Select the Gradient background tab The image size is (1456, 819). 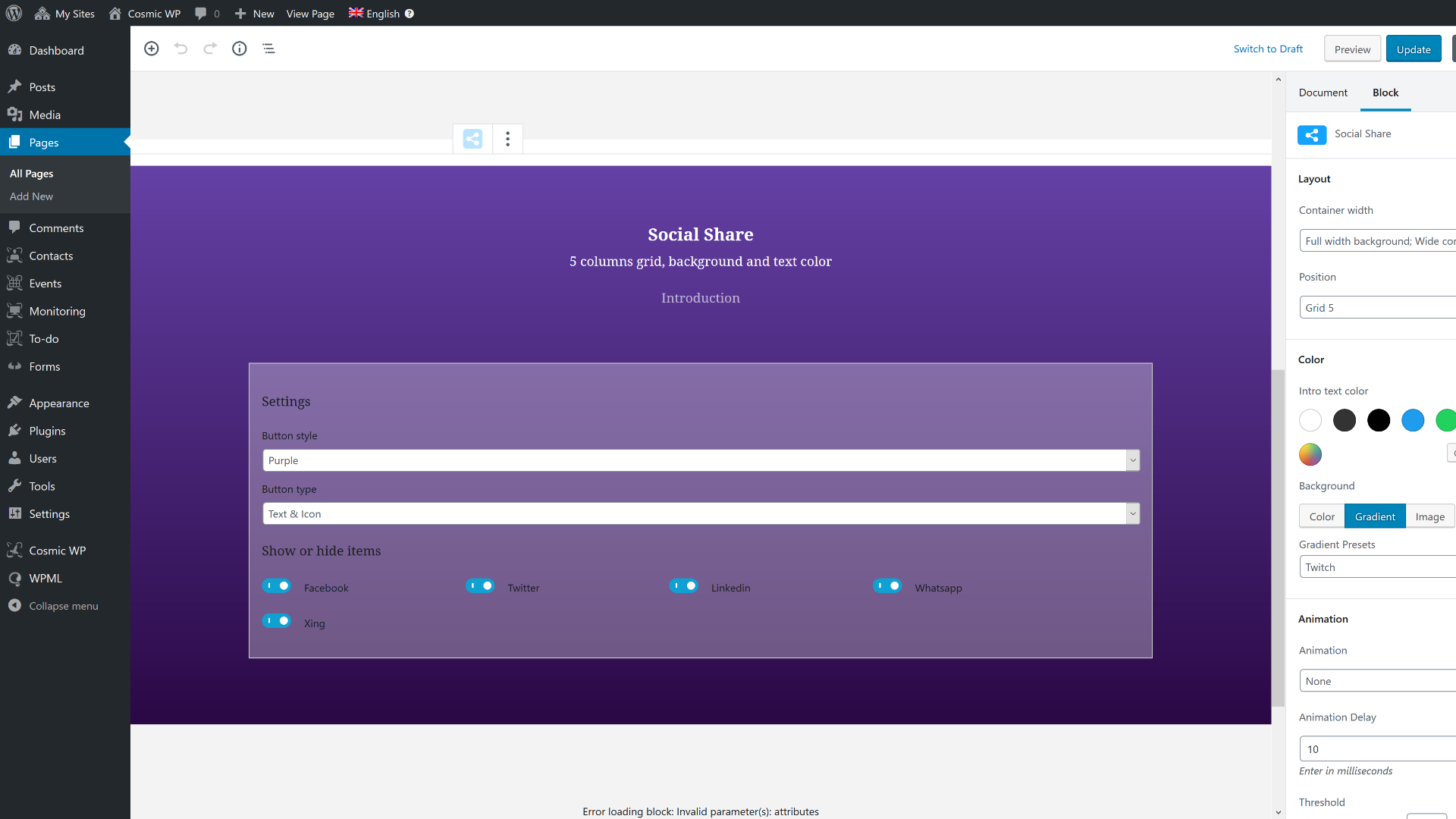tap(1374, 516)
